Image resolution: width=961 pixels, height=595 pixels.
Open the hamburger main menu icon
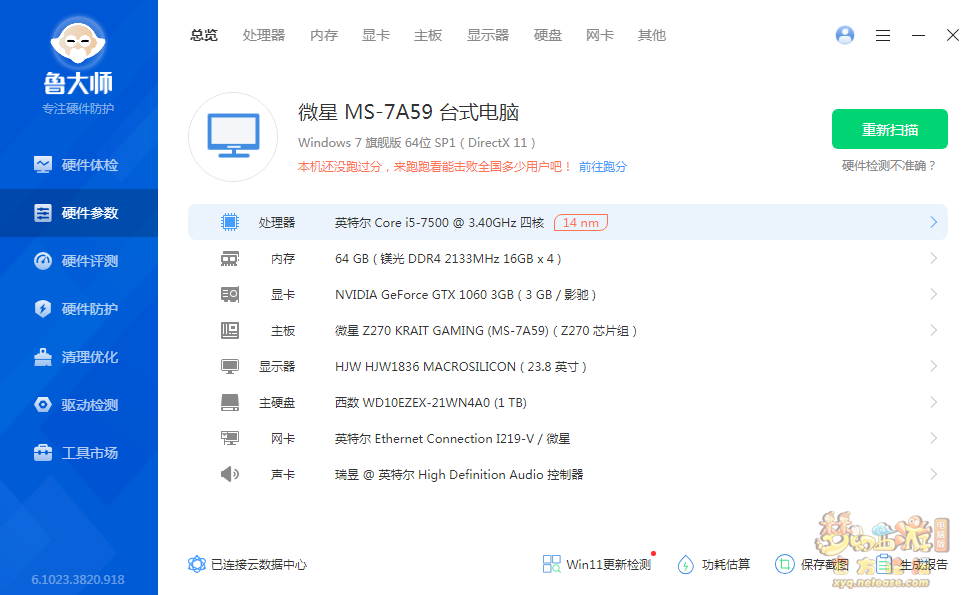883,36
